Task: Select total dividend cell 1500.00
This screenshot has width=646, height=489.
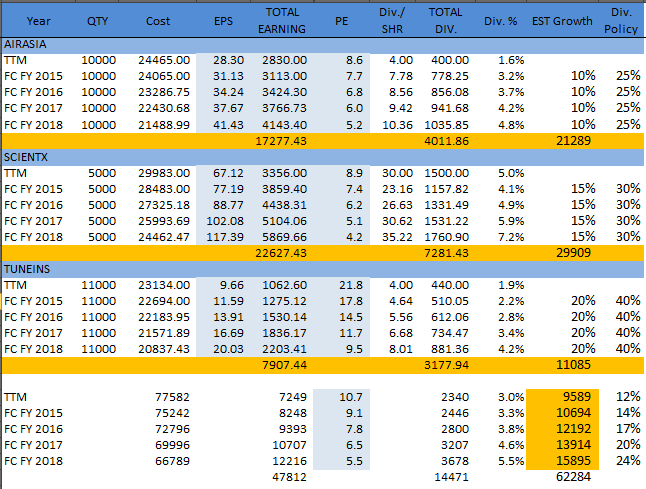Action: tap(447, 173)
